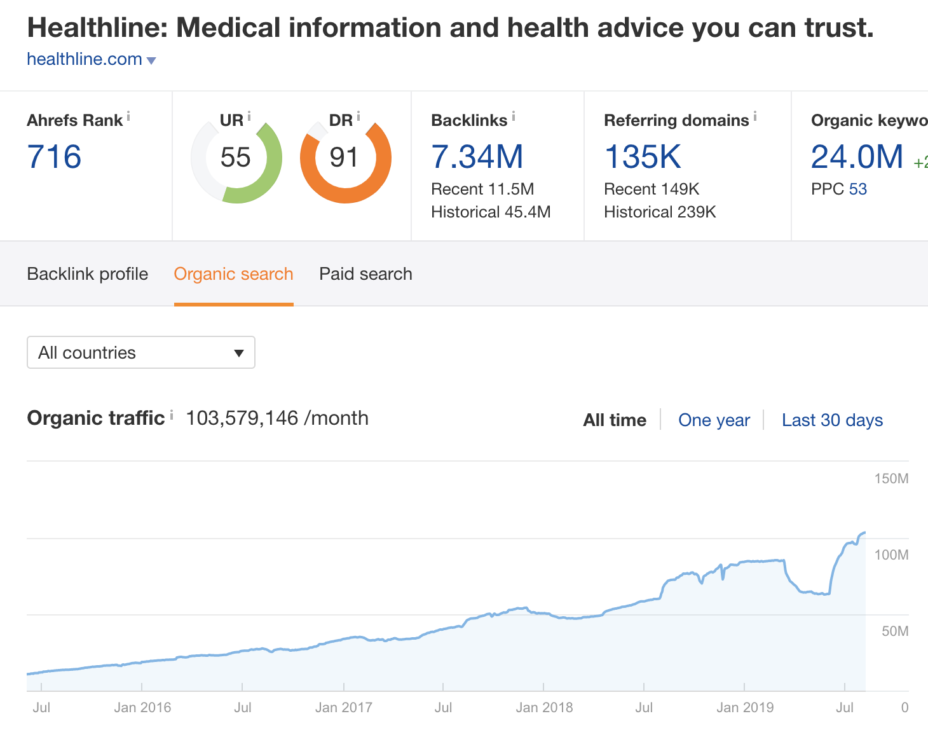Image resolution: width=928 pixels, height=730 pixels.
Task: Open the 24.0M organic keywords report
Action: (x=857, y=157)
